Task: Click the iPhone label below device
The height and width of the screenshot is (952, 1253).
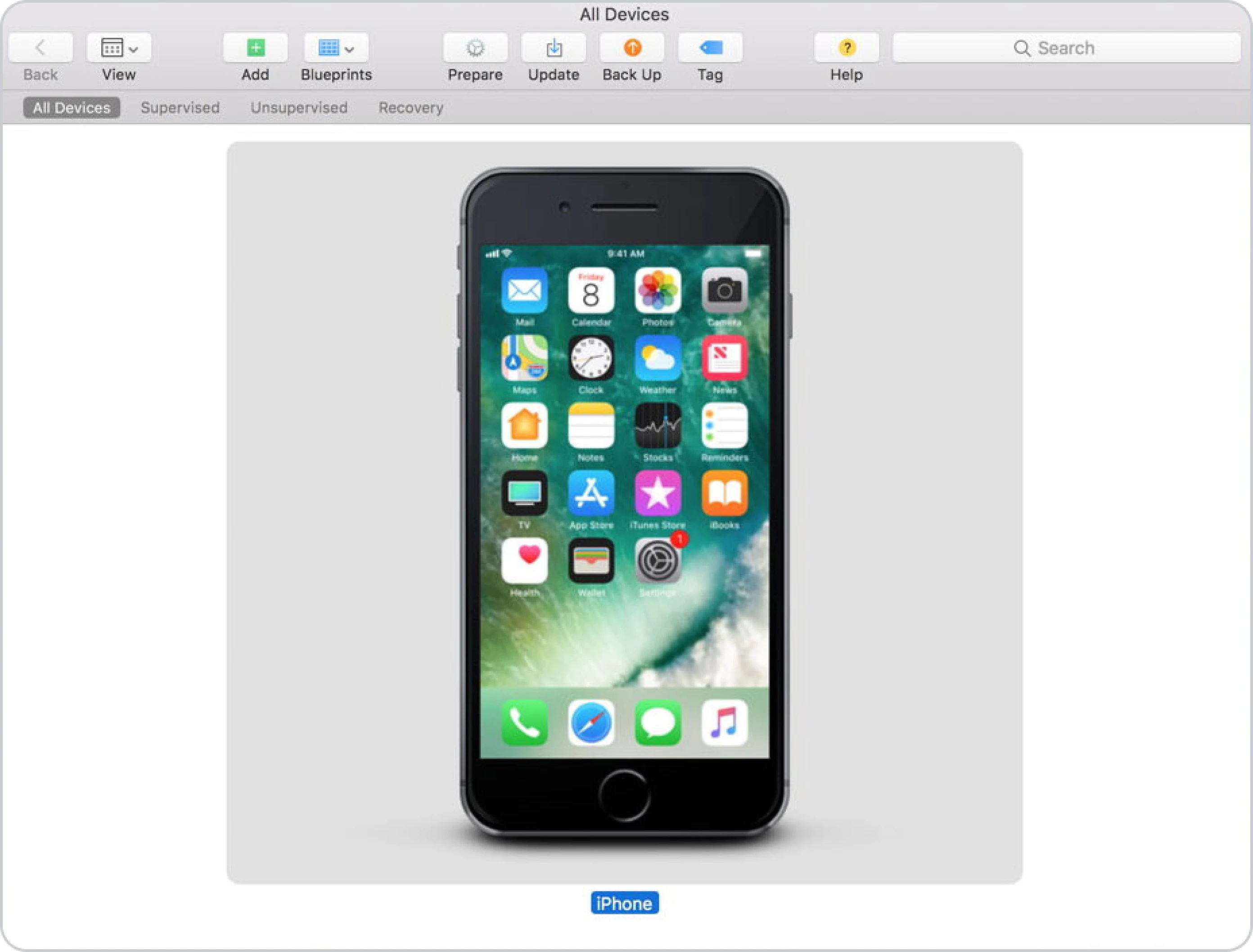Action: [627, 904]
